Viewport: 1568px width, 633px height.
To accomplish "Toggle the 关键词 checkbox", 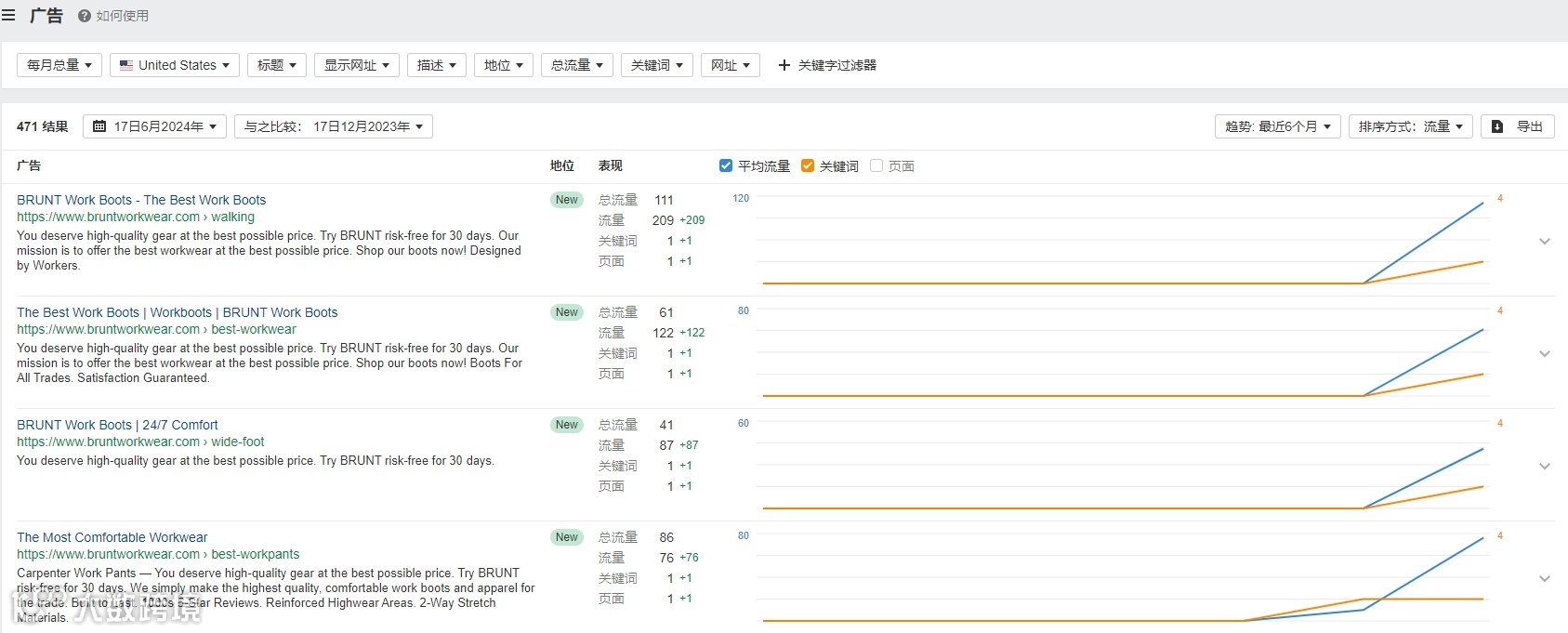I will pos(808,165).
